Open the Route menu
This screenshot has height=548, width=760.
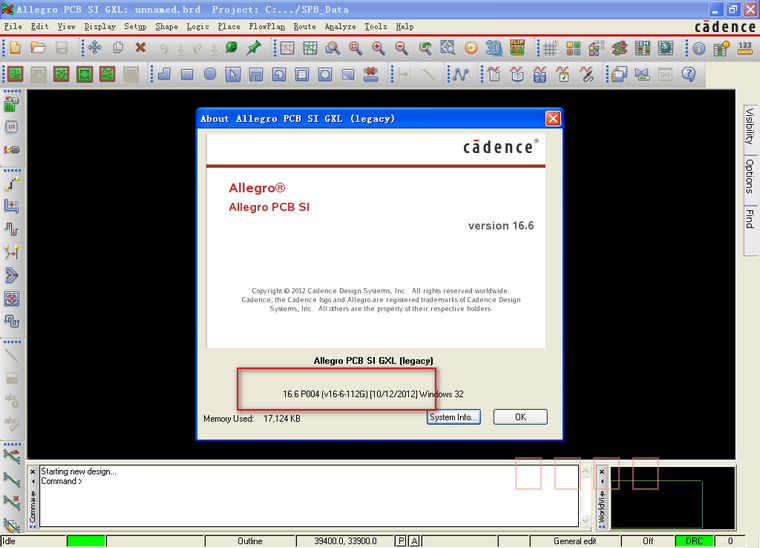click(x=304, y=27)
